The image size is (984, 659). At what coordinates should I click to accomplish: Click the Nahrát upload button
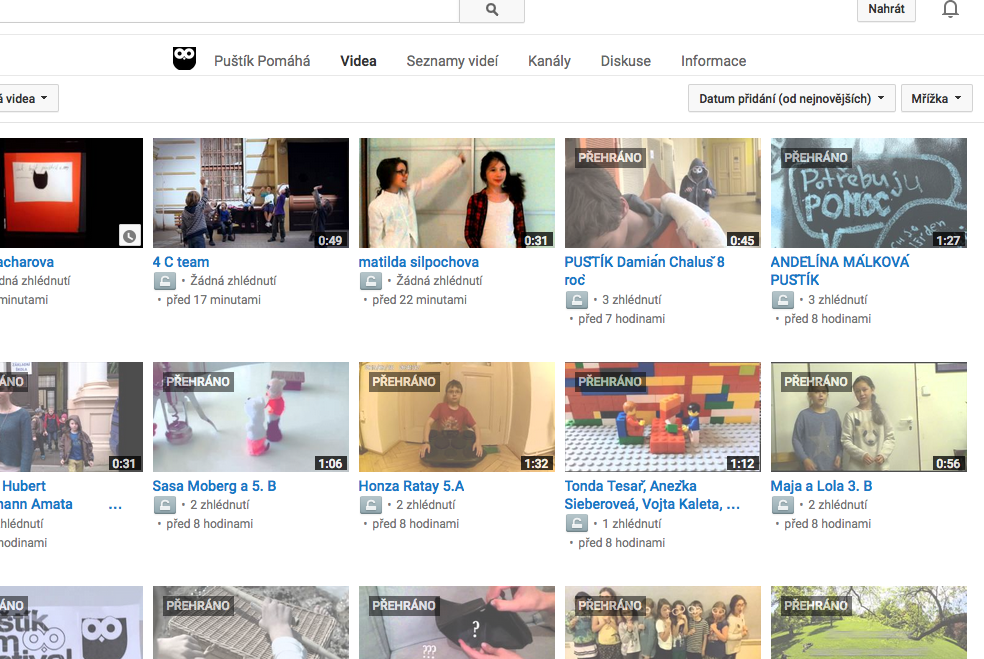(x=886, y=9)
